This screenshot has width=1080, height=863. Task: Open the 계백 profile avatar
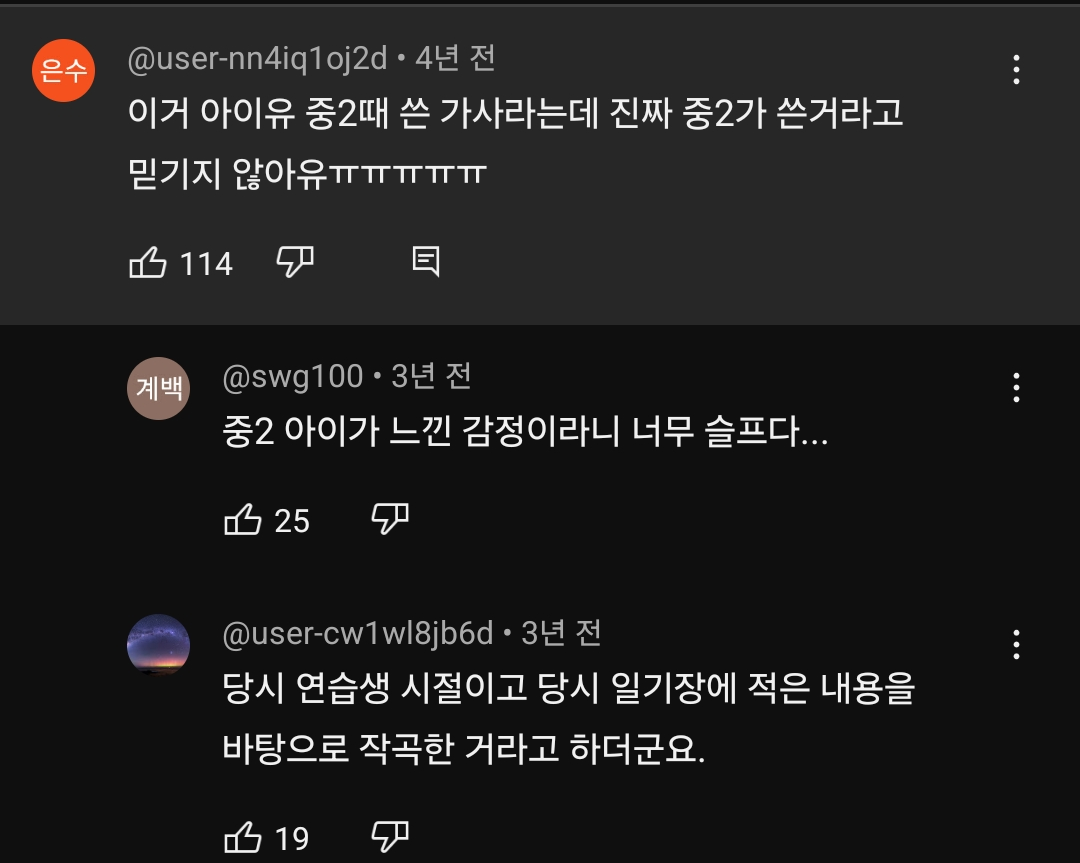click(159, 388)
